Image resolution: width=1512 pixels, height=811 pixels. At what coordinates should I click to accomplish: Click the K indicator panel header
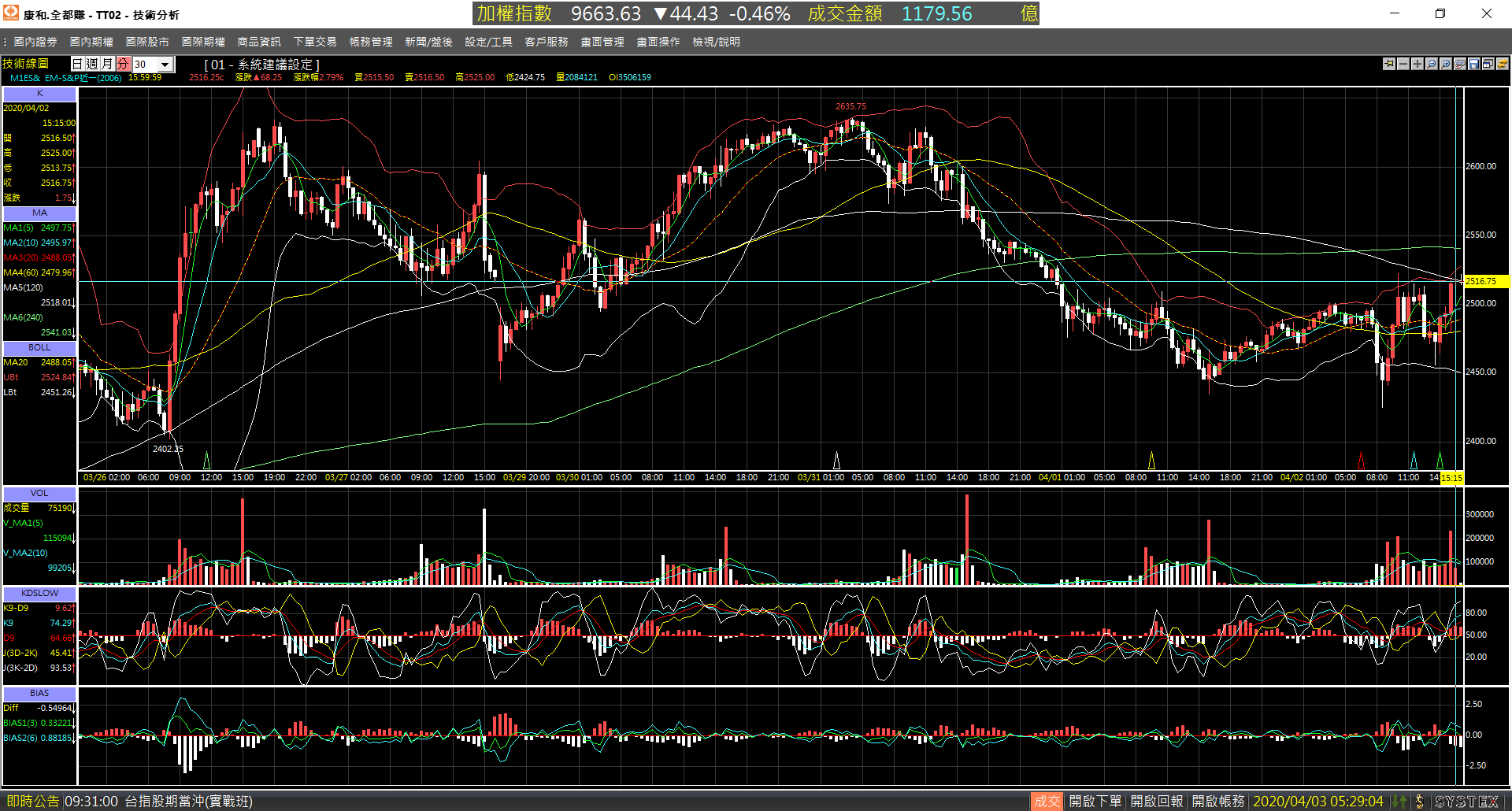coord(39,93)
